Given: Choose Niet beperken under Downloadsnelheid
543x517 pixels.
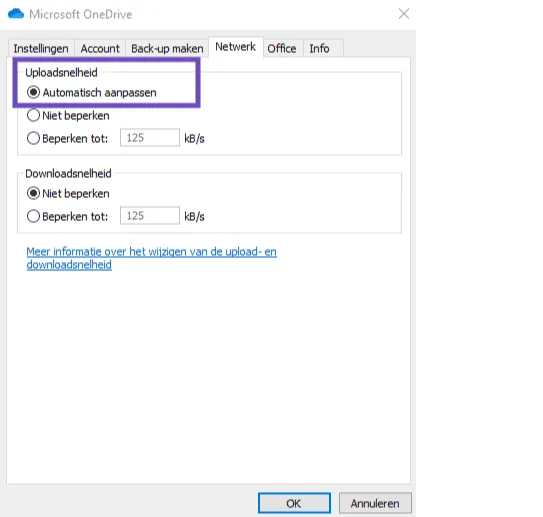Looking at the screenshot, I should tap(68, 193).
